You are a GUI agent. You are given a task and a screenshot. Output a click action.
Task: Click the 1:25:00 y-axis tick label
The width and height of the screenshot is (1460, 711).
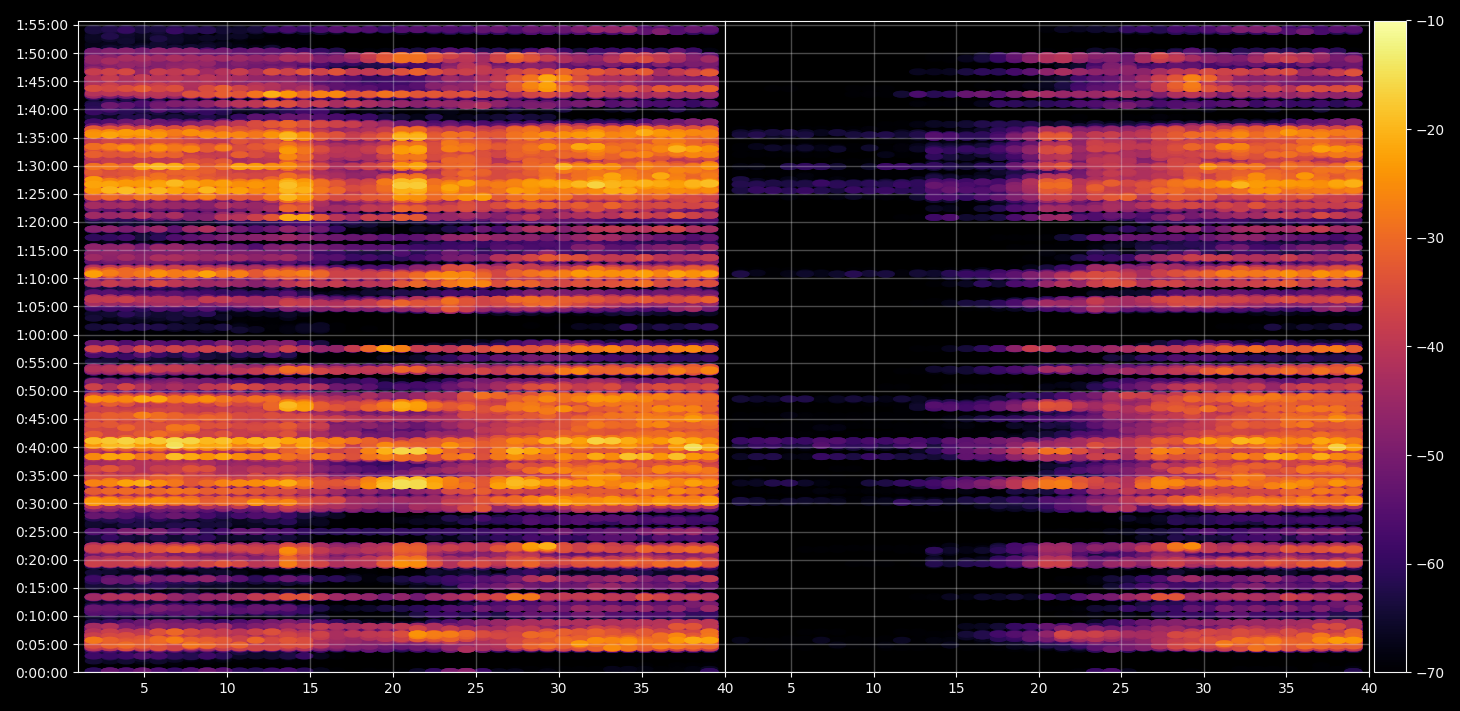click(x=42, y=194)
